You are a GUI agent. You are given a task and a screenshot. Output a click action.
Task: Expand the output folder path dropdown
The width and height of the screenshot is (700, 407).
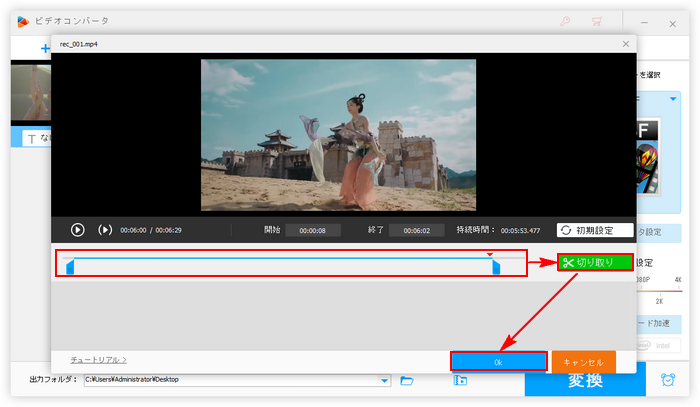tap(385, 381)
